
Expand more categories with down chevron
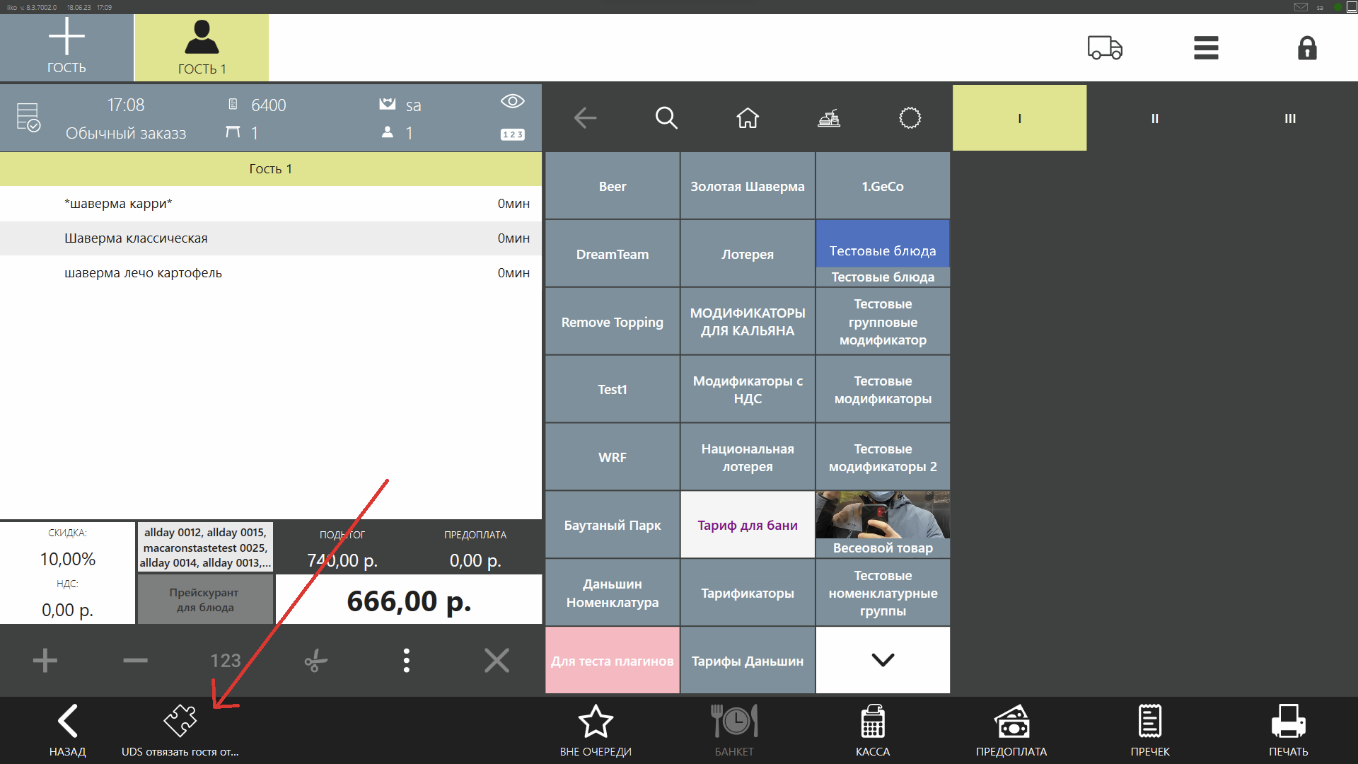pos(883,661)
